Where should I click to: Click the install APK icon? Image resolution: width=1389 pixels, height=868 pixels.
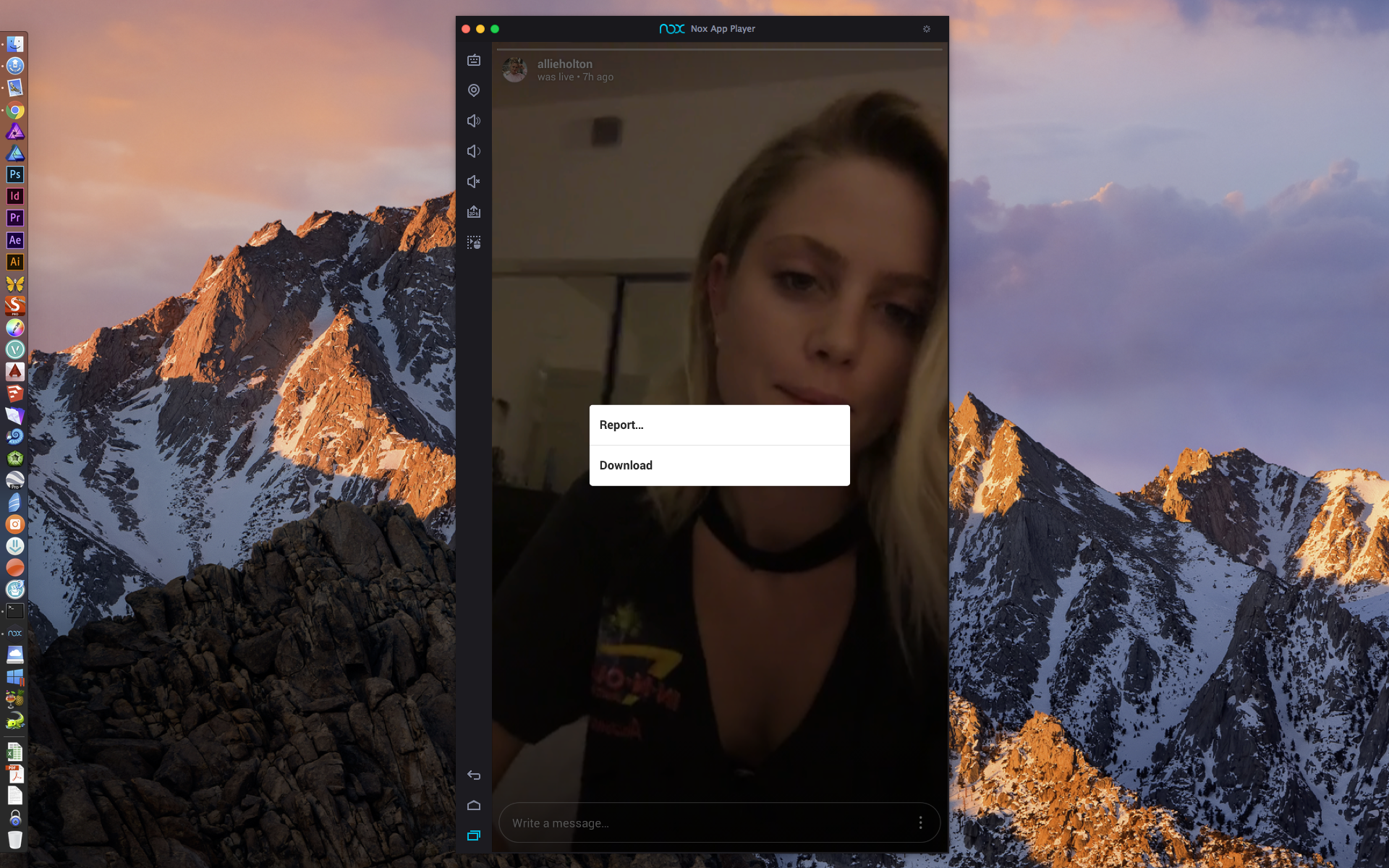point(474,212)
